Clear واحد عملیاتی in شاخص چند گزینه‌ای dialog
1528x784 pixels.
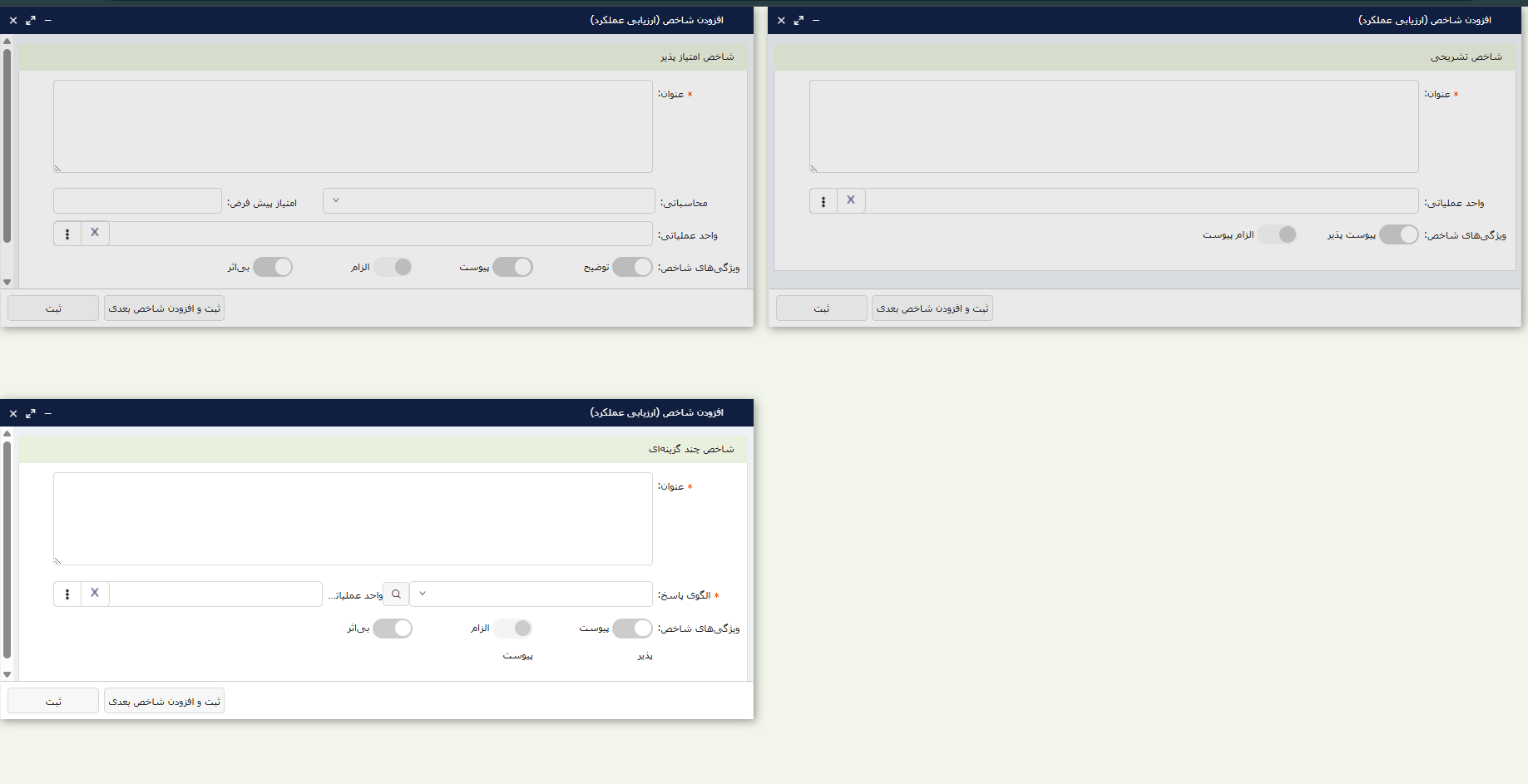pos(95,594)
